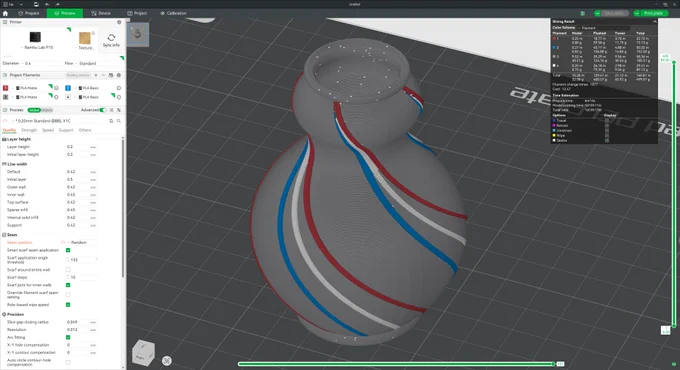
Task: Toggle Role-based wipe speed checkbox
Action: tap(68, 305)
